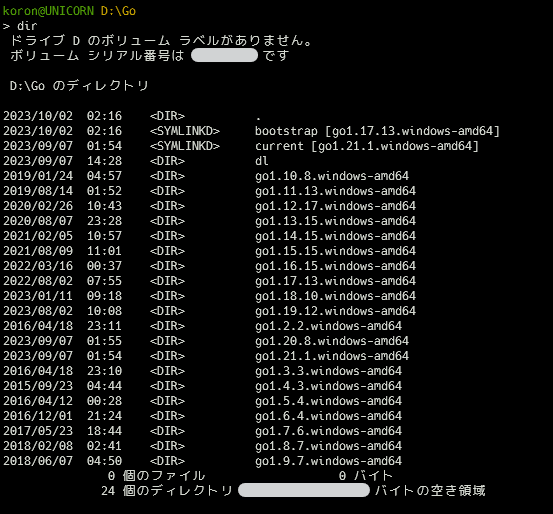Click the '0 個のファイル' summary text
Image resolution: width=553 pixels, height=514 pixels.
(x=156, y=476)
